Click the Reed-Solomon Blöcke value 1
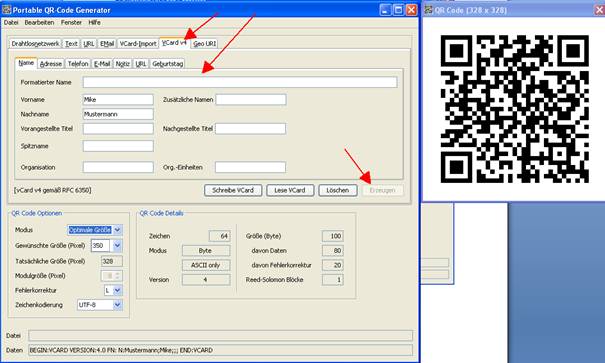Screen dimensions: 605x363 click(333, 280)
